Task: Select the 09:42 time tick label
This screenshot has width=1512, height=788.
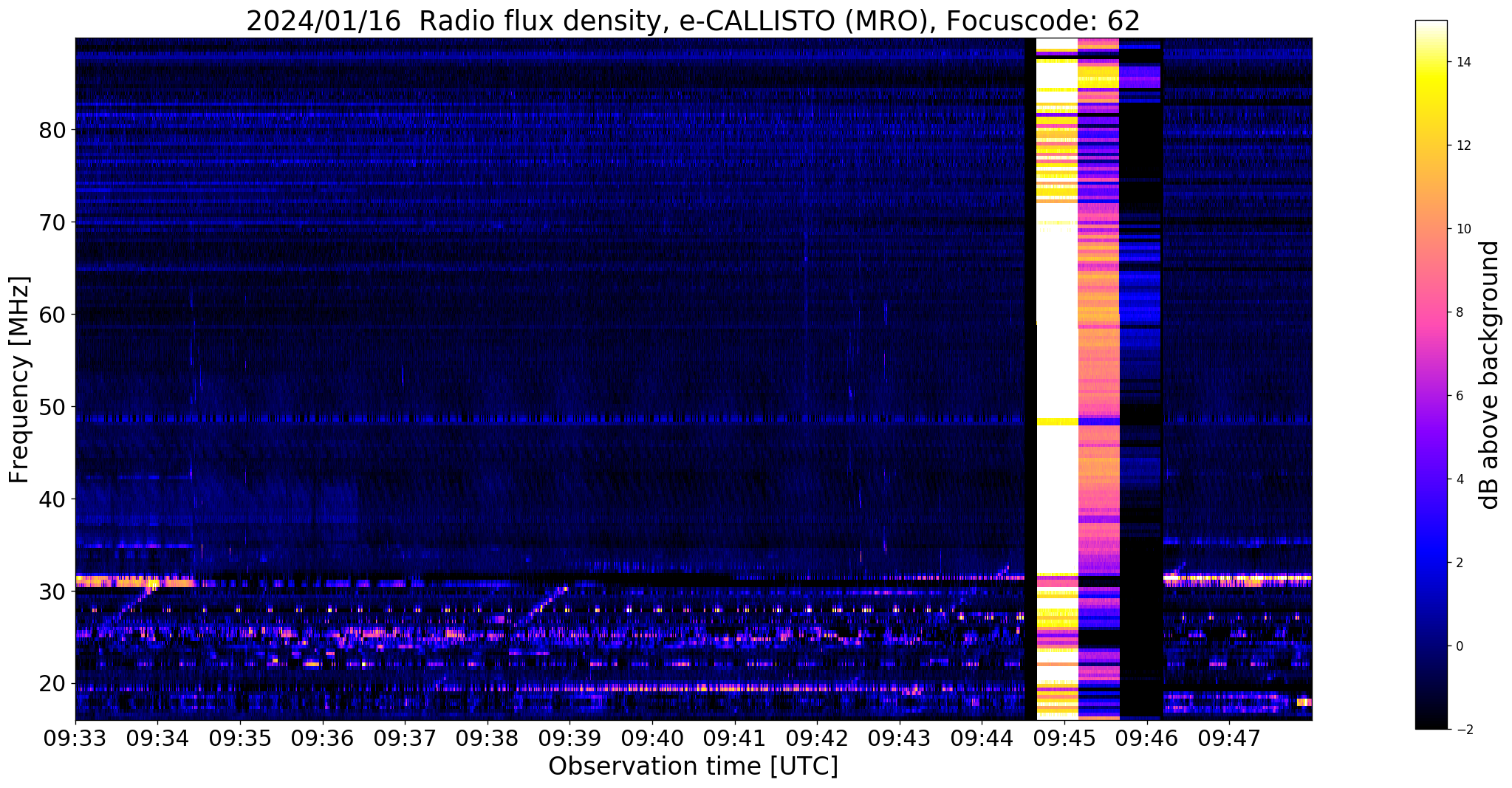Action: point(817,739)
